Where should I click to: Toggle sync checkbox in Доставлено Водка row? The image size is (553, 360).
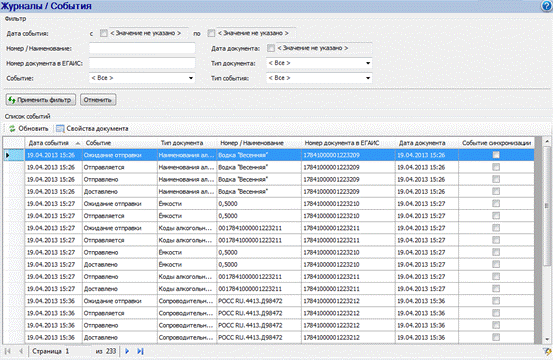click(x=496, y=191)
